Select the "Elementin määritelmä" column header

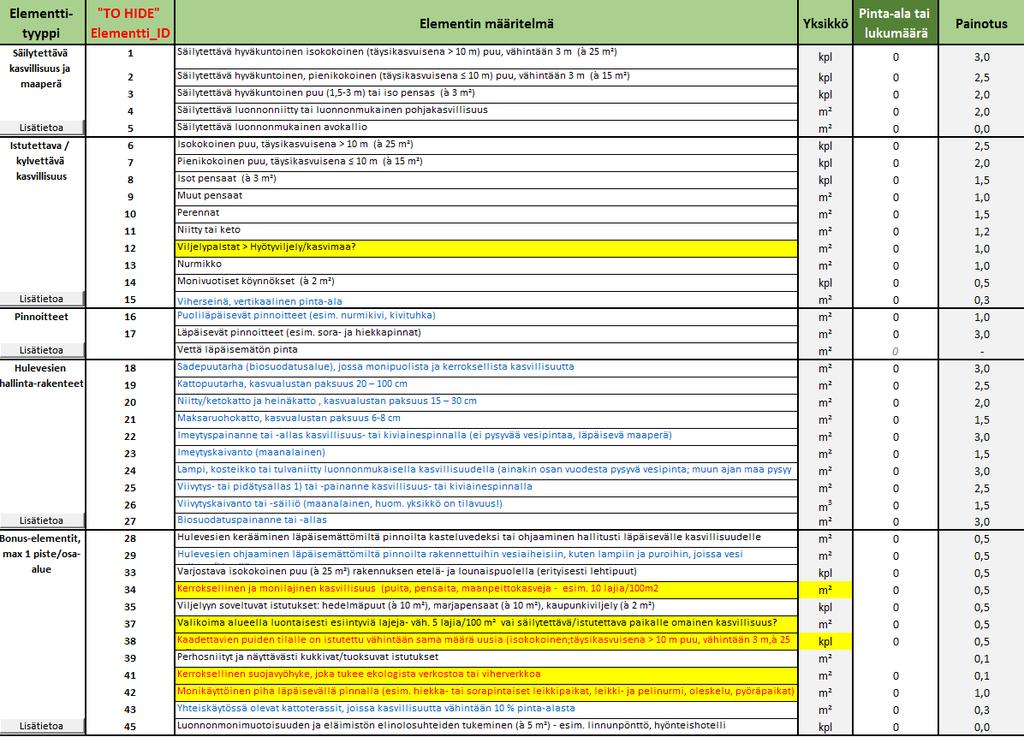click(x=487, y=23)
